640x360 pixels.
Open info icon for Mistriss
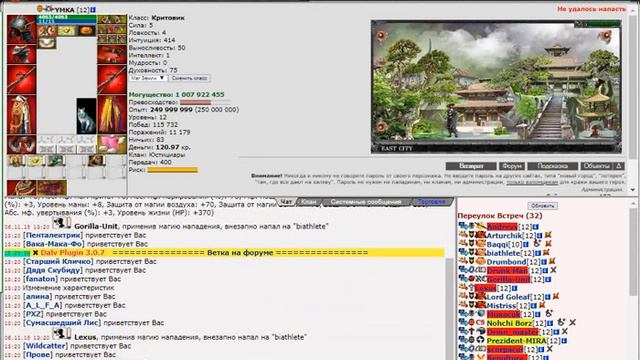(533, 306)
